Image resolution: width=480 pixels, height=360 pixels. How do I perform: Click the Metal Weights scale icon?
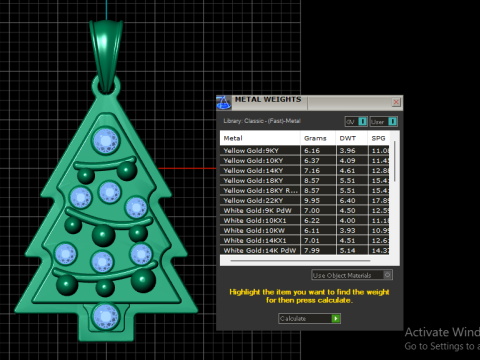[x=224, y=103]
